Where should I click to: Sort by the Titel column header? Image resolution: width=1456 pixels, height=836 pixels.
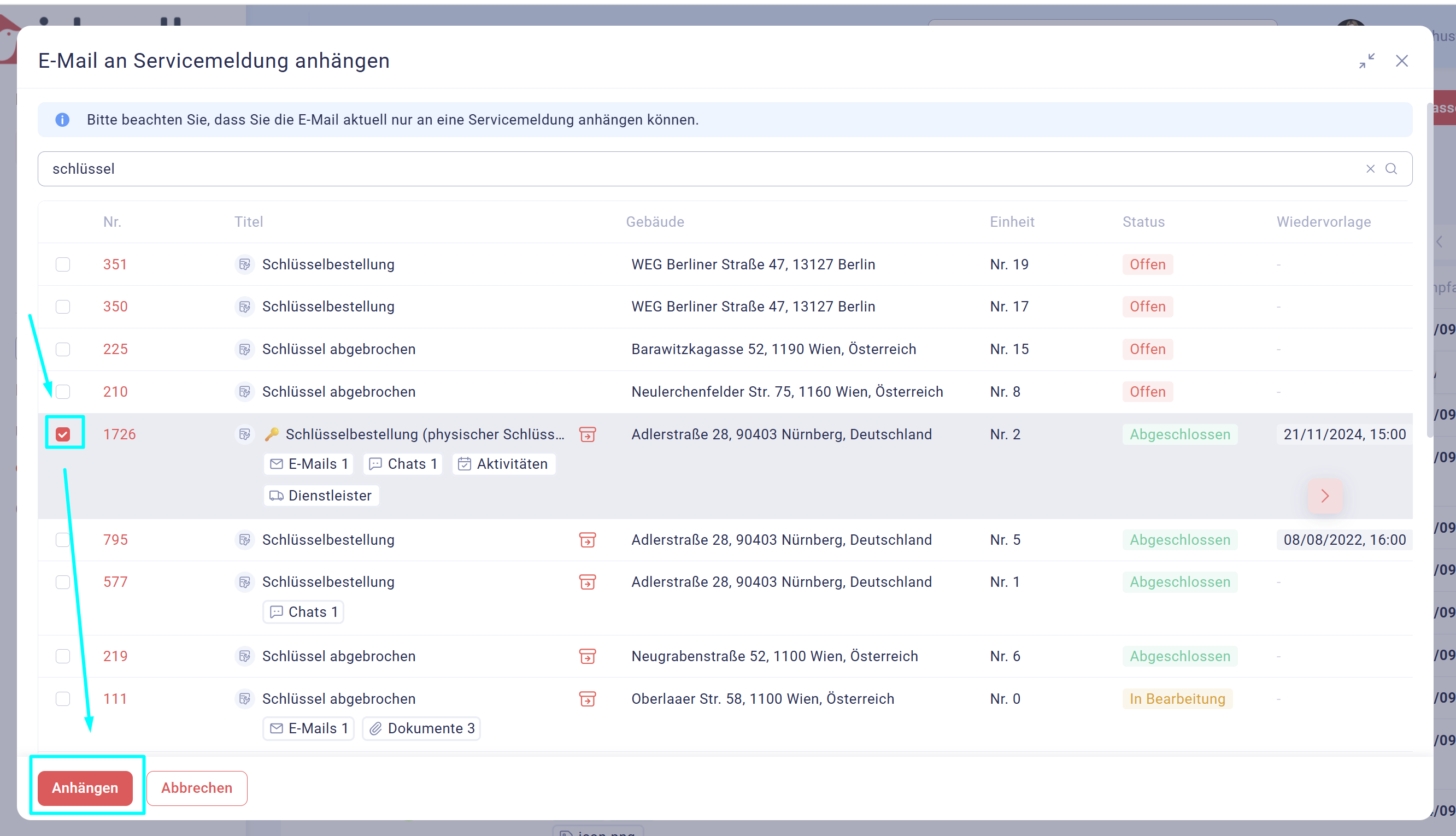point(249,222)
